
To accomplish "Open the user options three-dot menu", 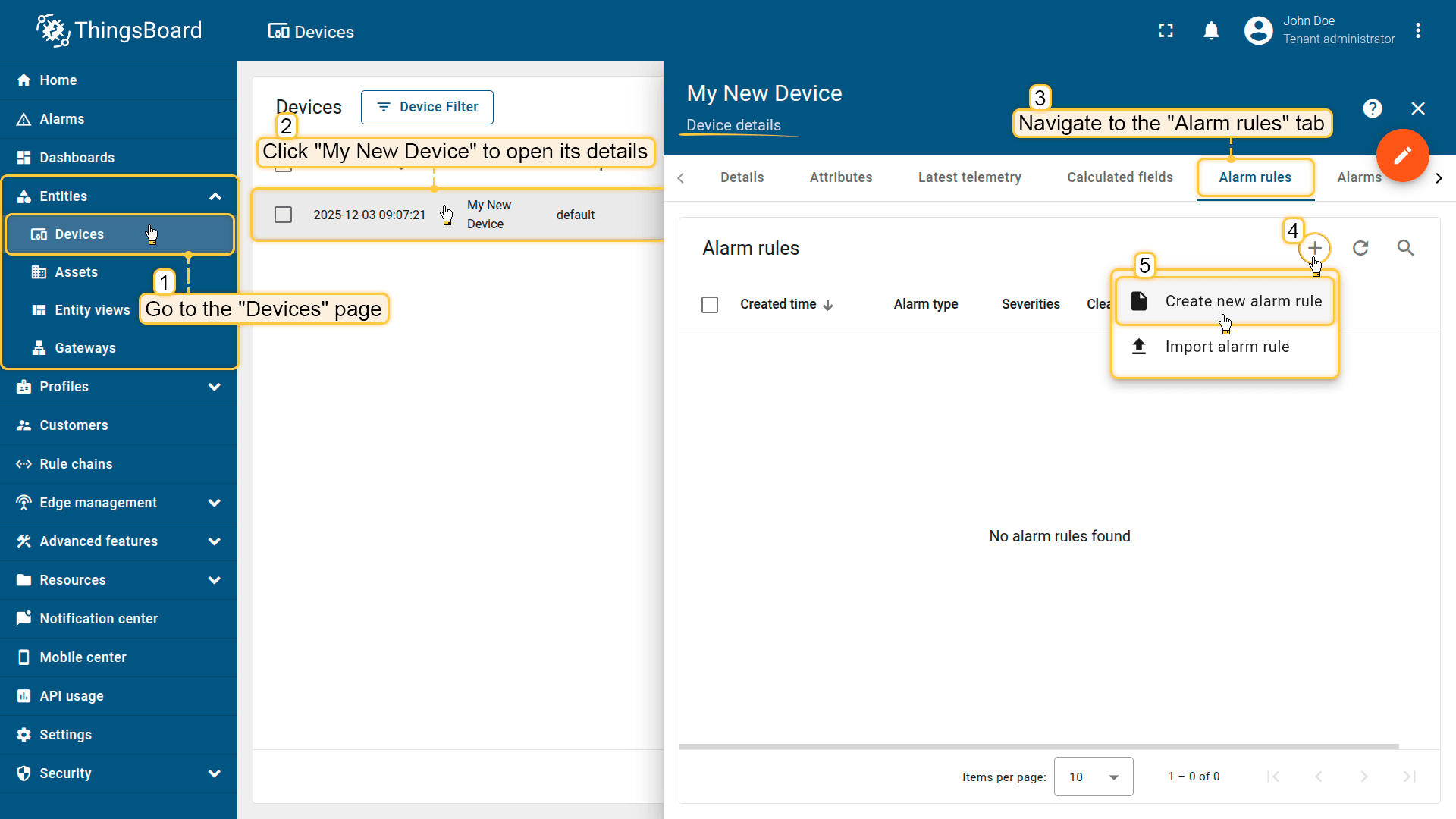I will tap(1418, 31).
